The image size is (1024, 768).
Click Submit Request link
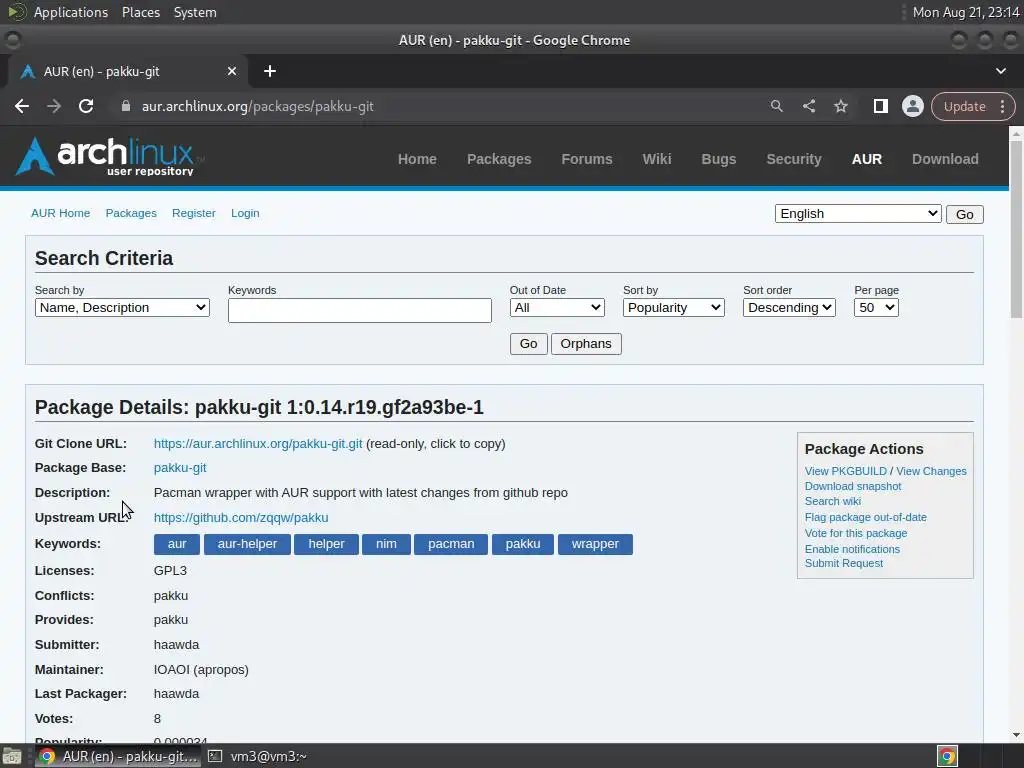[843, 563]
